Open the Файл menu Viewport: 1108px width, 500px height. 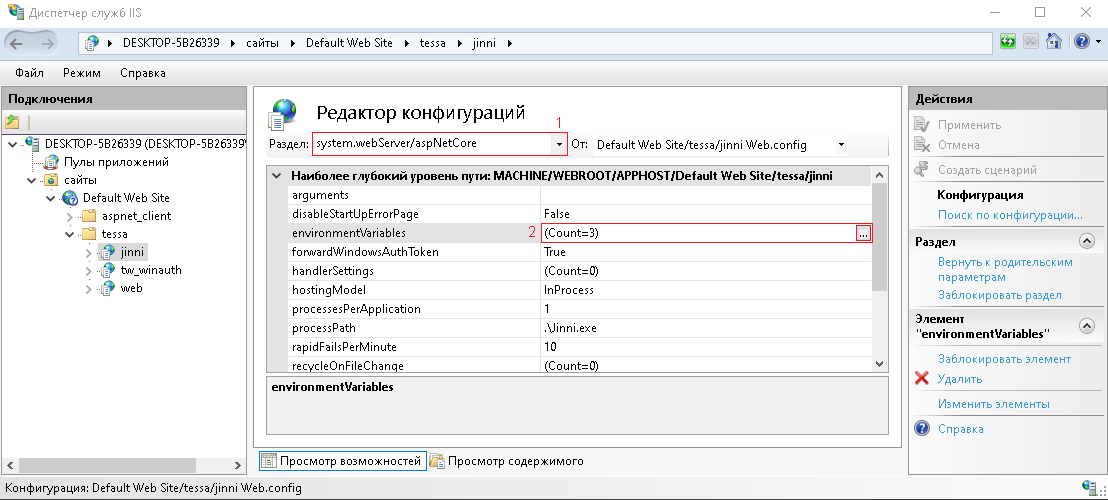(29, 73)
